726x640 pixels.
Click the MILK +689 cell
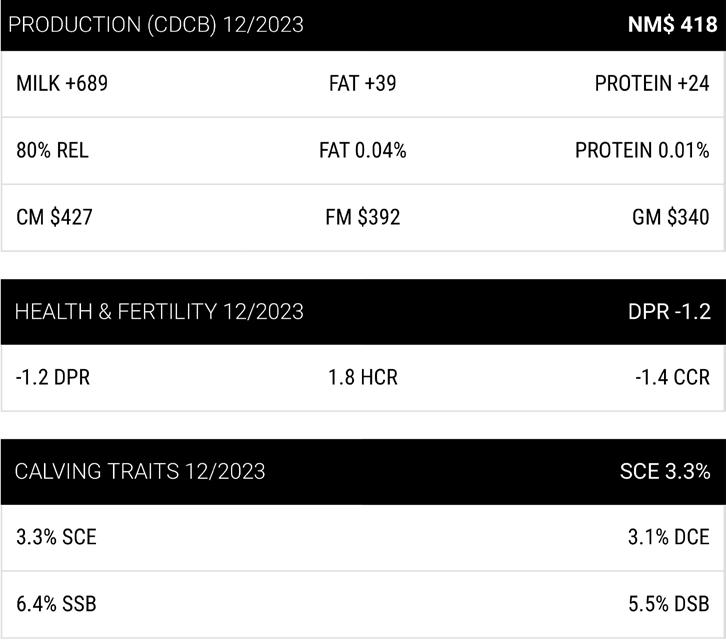coord(62,84)
